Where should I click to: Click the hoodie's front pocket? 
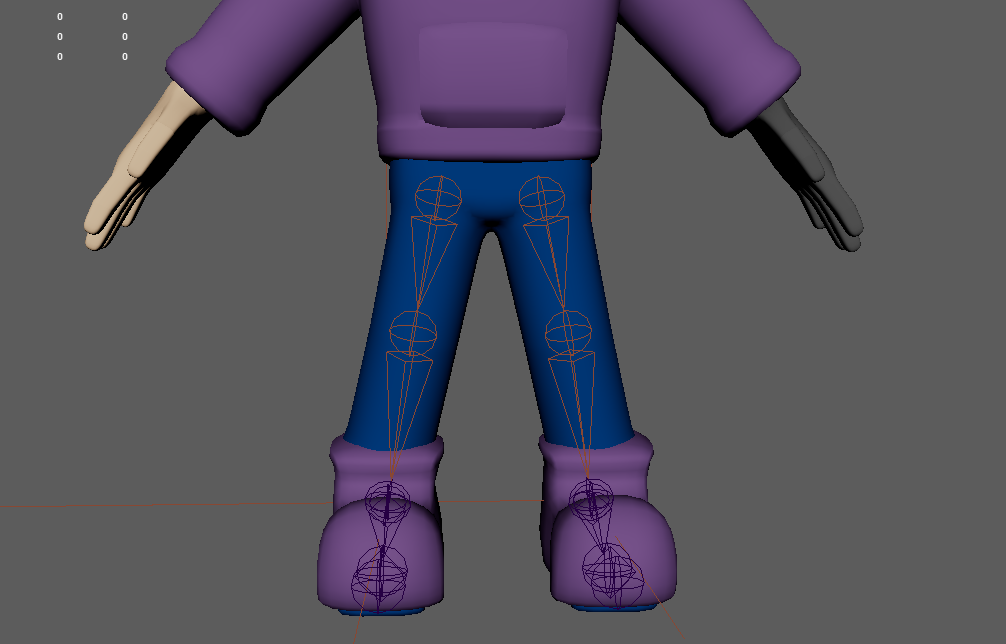[x=493, y=75]
